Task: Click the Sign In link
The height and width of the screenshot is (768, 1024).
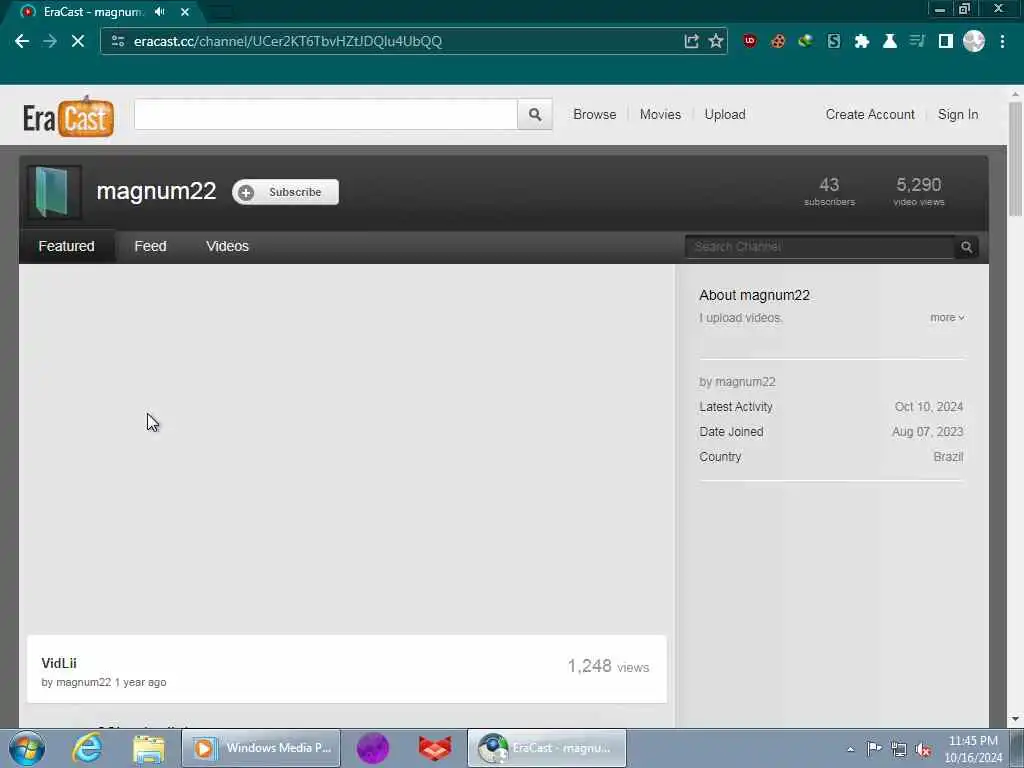Action: point(957,114)
